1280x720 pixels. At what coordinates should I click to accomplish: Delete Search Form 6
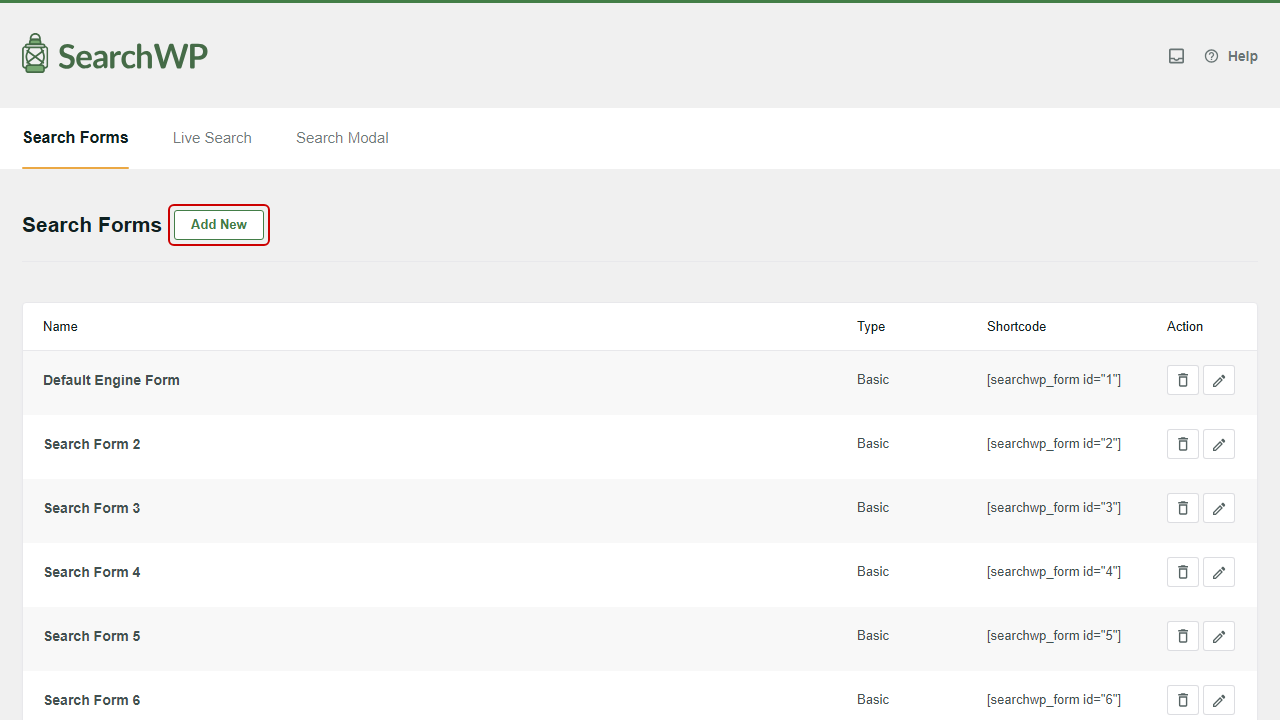click(1183, 700)
